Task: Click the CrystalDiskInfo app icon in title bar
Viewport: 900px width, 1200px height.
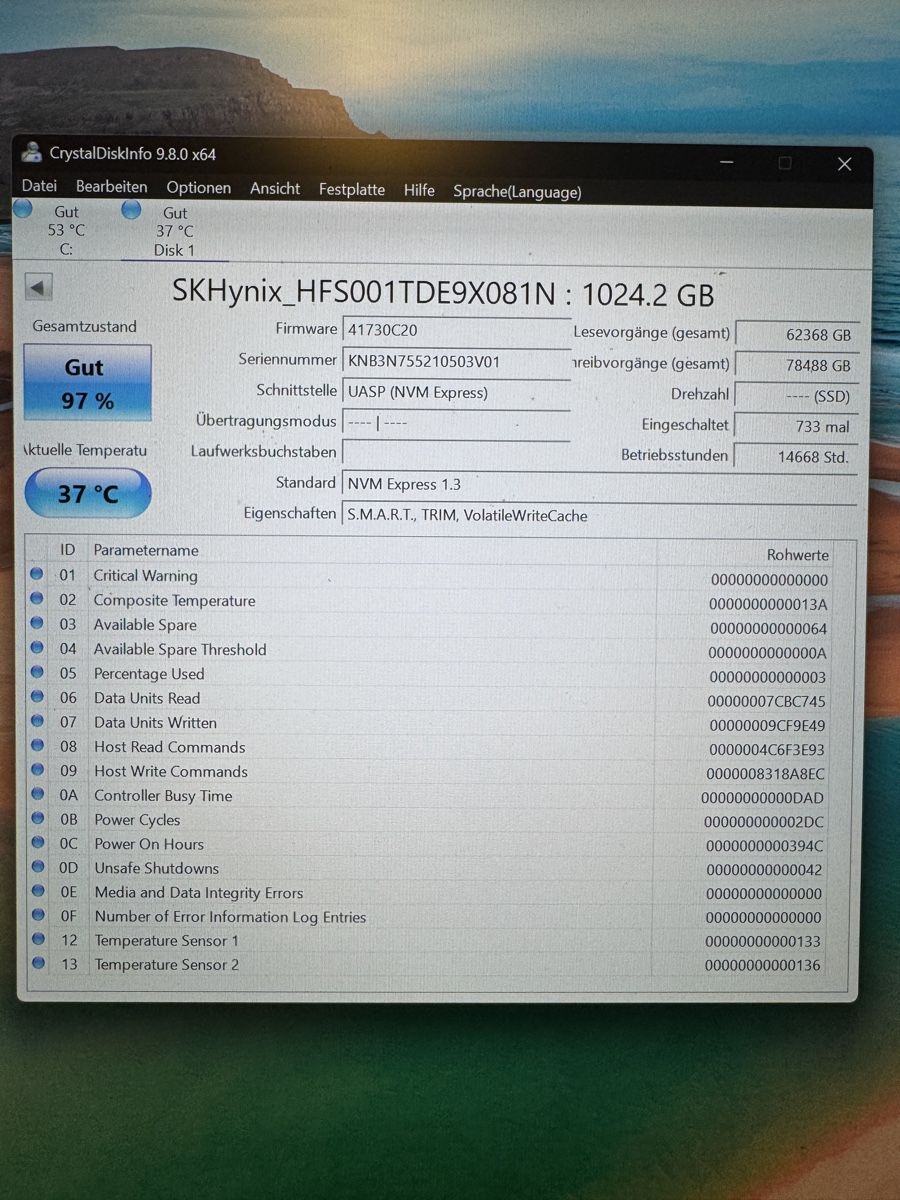Action: coord(33,153)
